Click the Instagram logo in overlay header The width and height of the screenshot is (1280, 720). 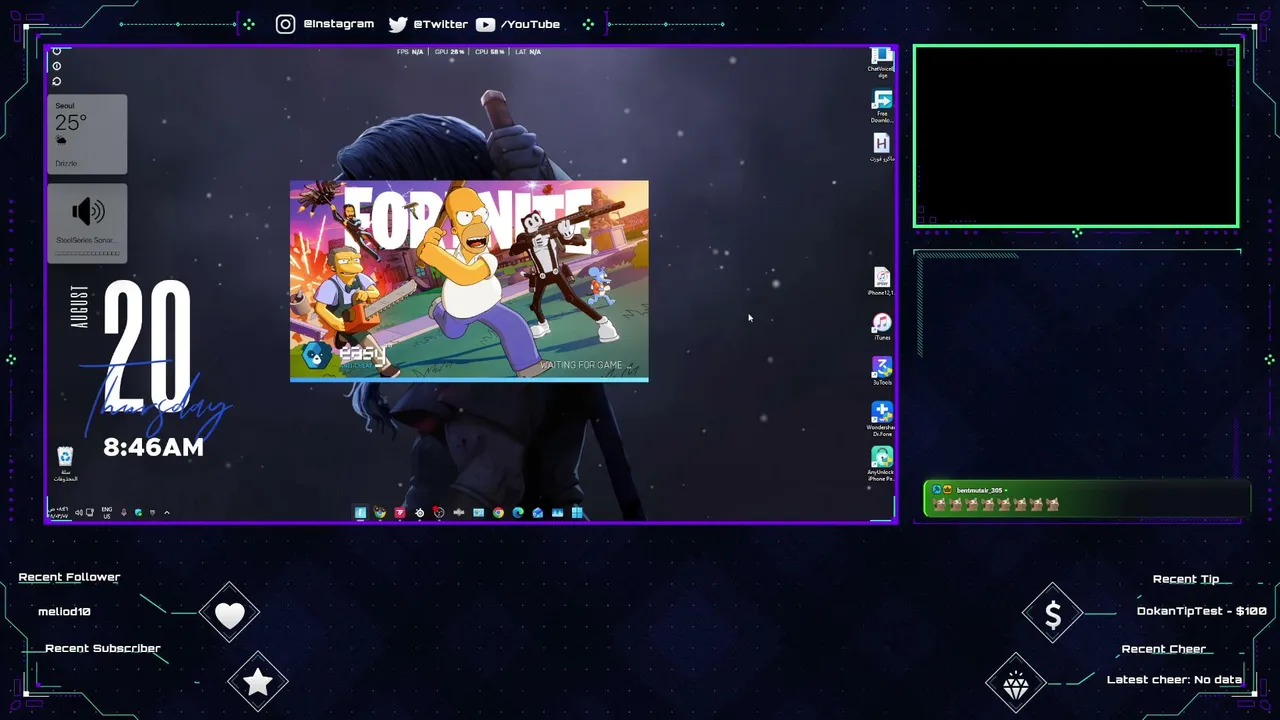coord(286,24)
